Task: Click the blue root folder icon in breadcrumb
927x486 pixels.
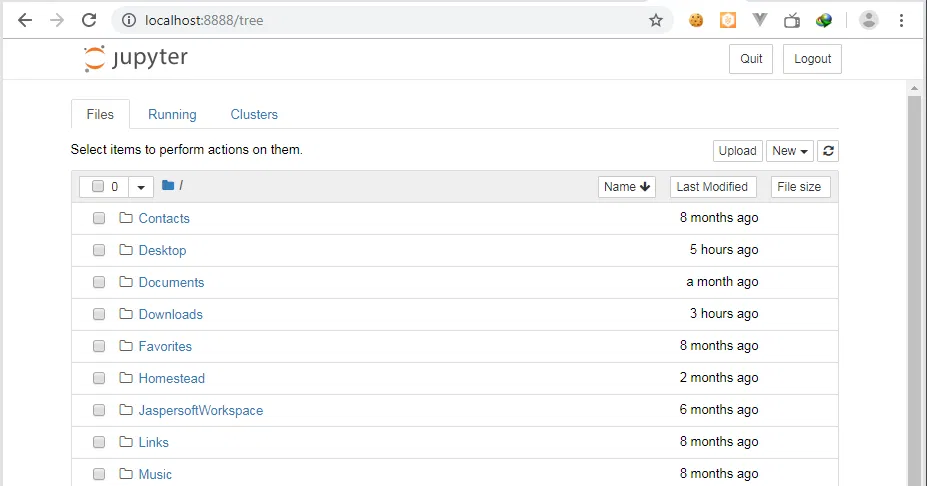Action: (168, 186)
